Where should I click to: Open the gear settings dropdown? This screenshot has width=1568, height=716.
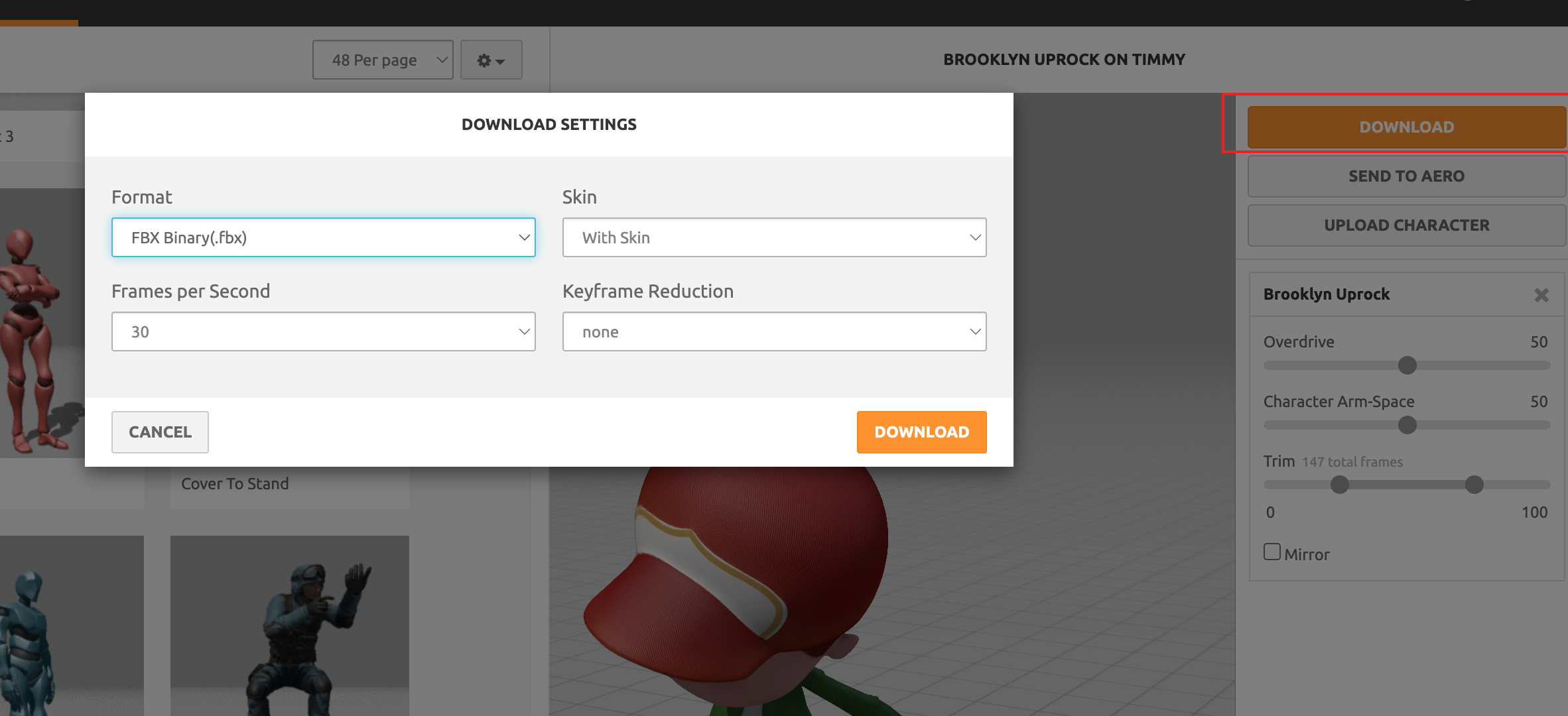(x=491, y=60)
